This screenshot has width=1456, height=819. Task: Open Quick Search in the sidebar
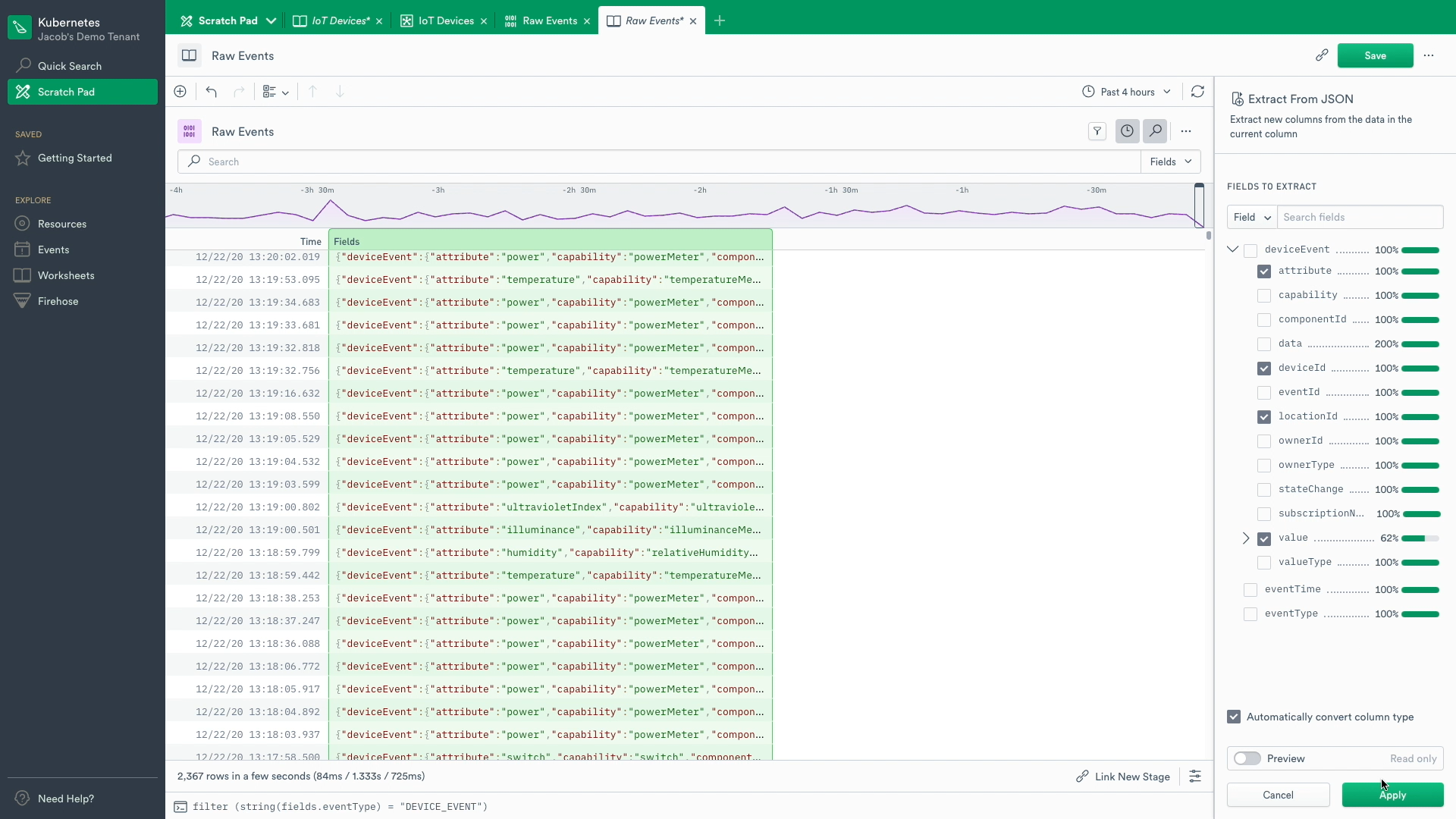[82, 66]
